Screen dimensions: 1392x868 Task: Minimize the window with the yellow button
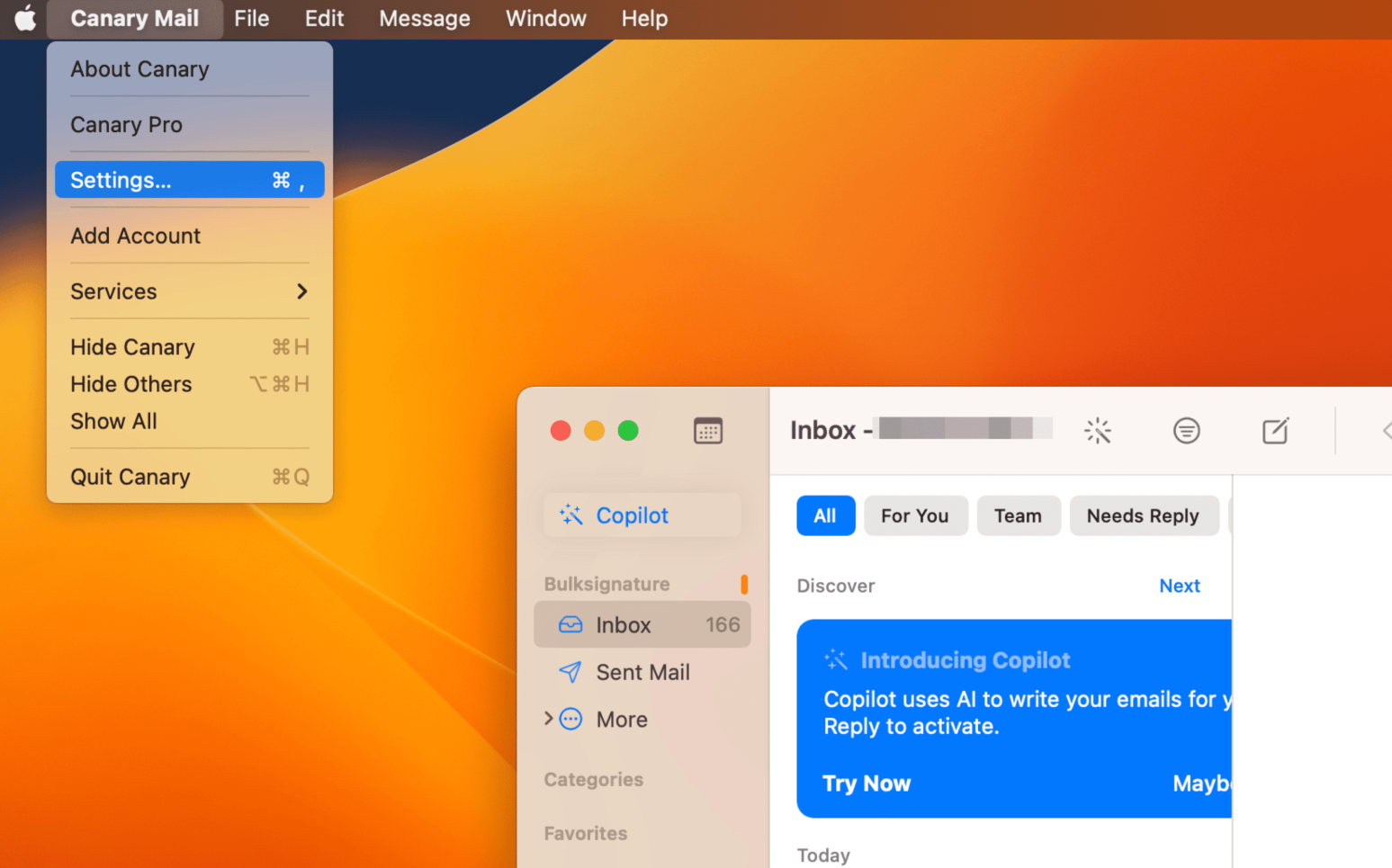[x=595, y=431]
